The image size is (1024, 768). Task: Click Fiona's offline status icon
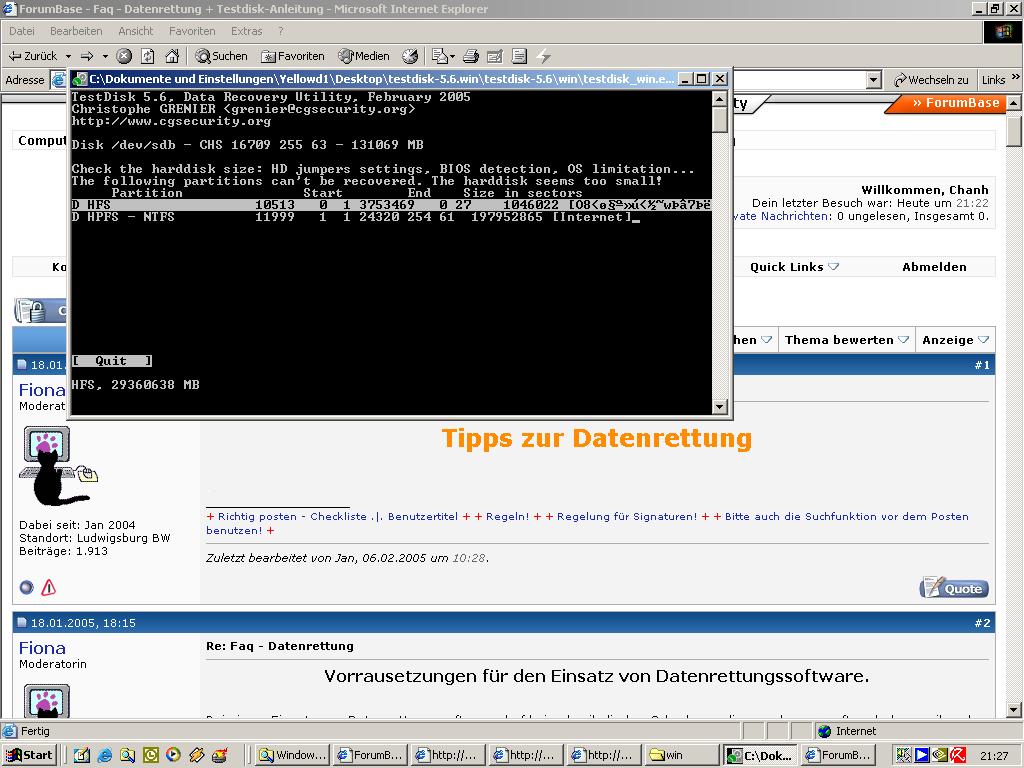point(26,588)
